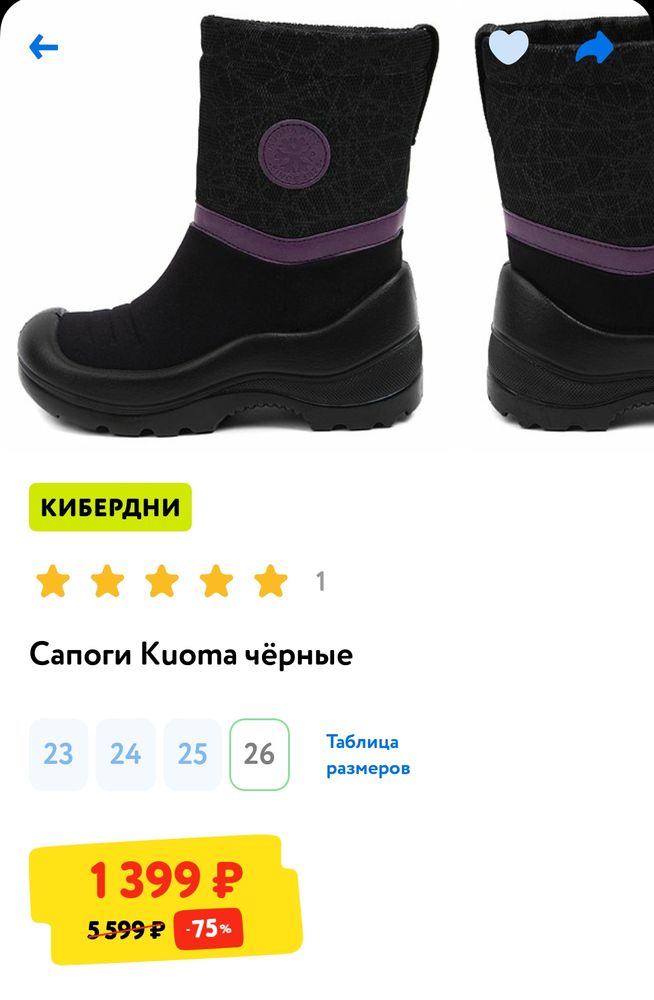Select size 24
This screenshot has width=654, height=1000.
click(125, 754)
